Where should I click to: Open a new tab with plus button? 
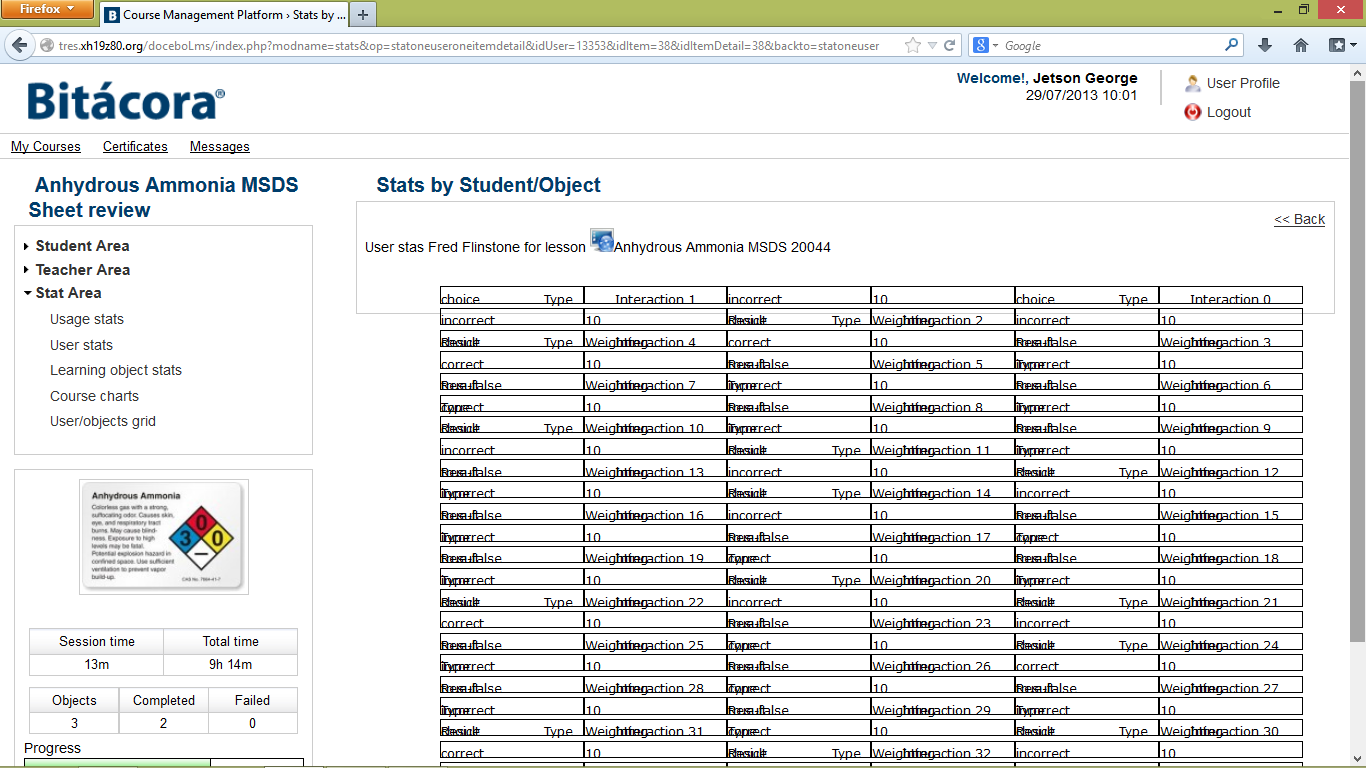click(x=363, y=15)
